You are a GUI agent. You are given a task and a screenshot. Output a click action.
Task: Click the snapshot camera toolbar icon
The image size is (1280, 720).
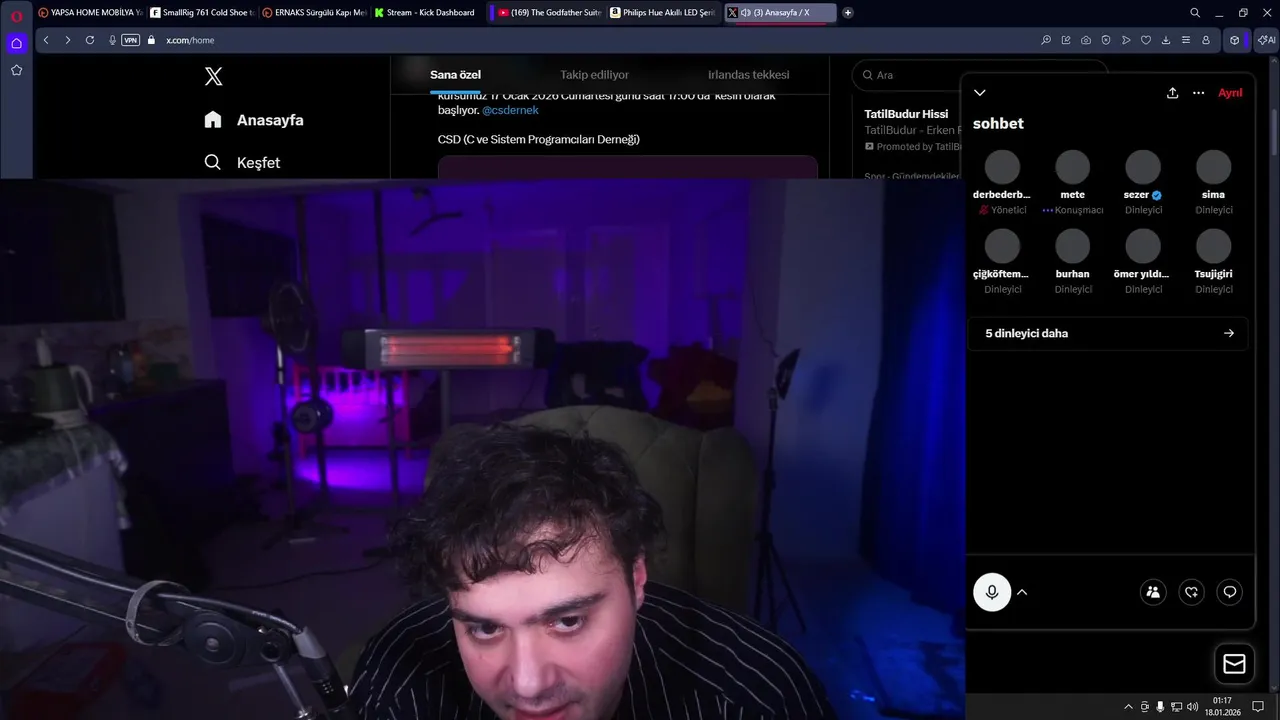pyautogui.click(x=1086, y=40)
